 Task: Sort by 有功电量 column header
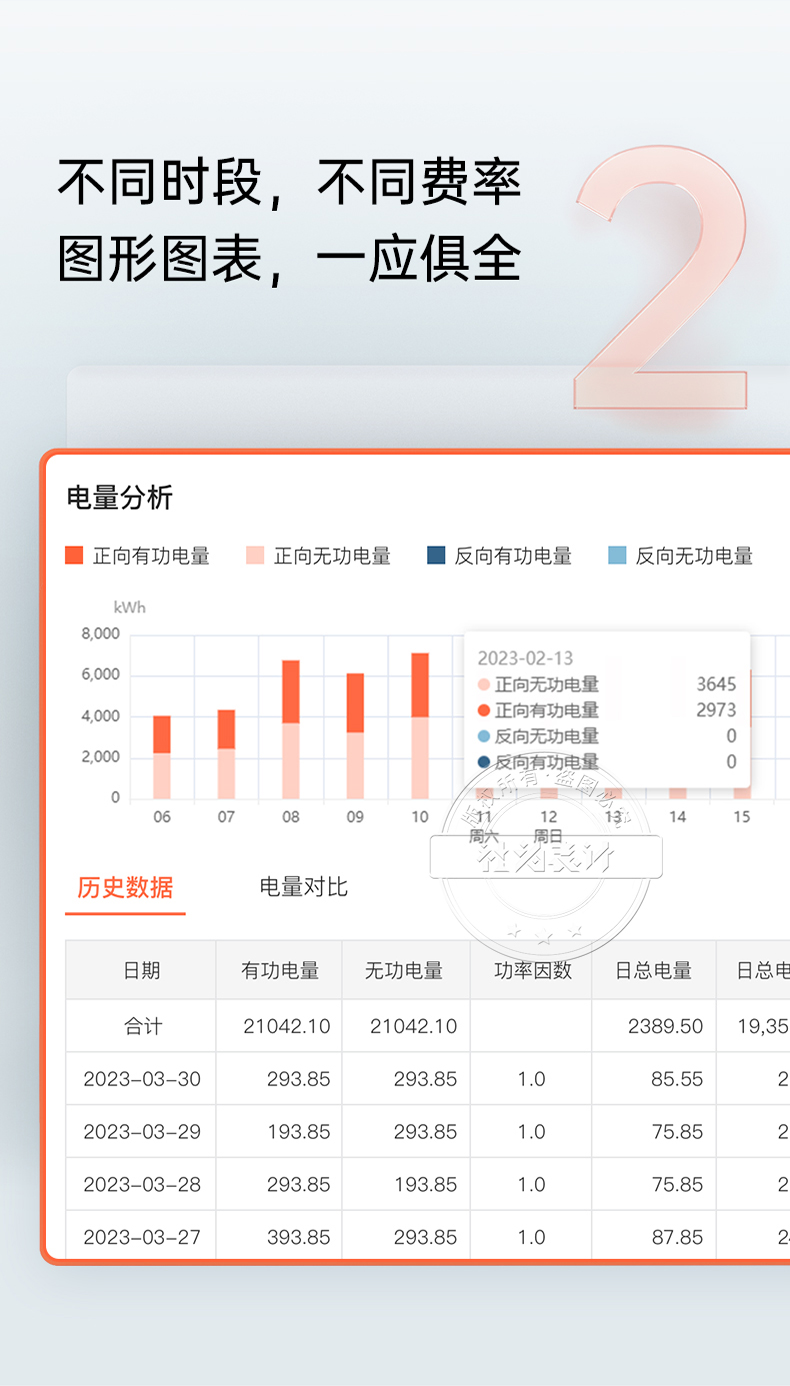(x=279, y=970)
